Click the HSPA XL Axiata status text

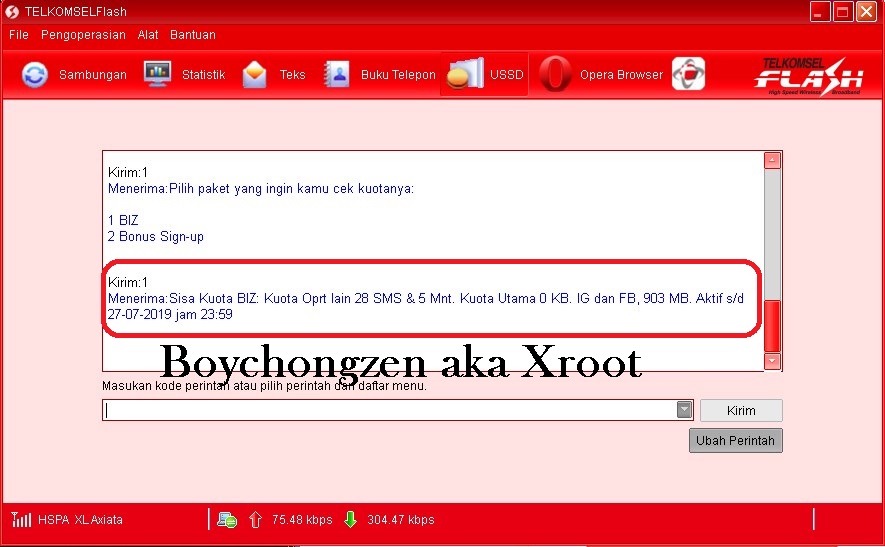[x=80, y=519]
